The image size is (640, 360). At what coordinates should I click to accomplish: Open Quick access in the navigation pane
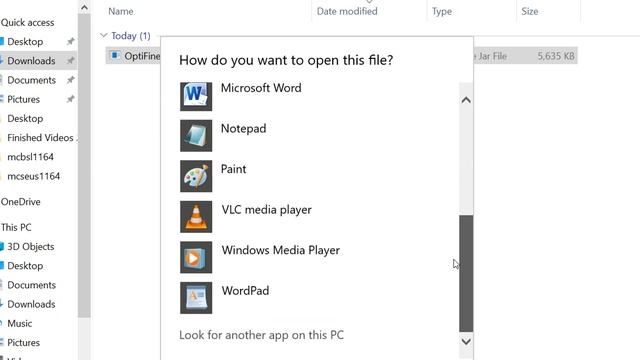[x=27, y=22]
